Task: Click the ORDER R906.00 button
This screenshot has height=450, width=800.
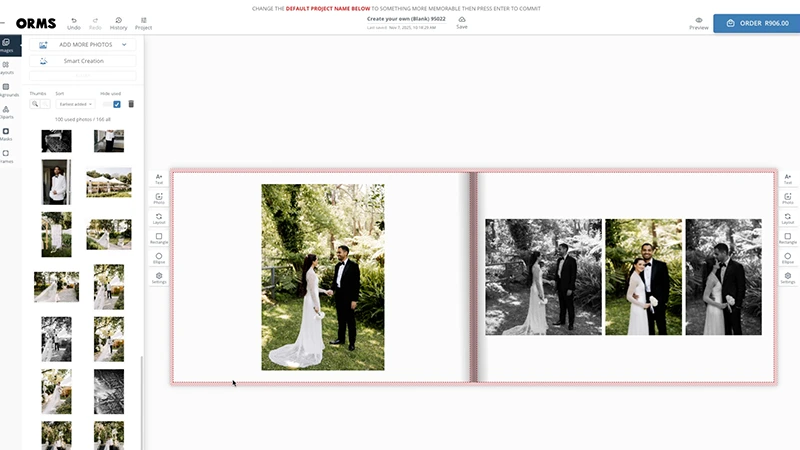Action: point(756,23)
